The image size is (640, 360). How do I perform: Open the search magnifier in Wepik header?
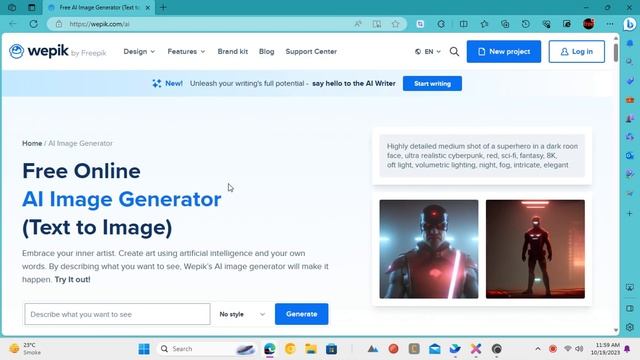[x=454, y=51]
